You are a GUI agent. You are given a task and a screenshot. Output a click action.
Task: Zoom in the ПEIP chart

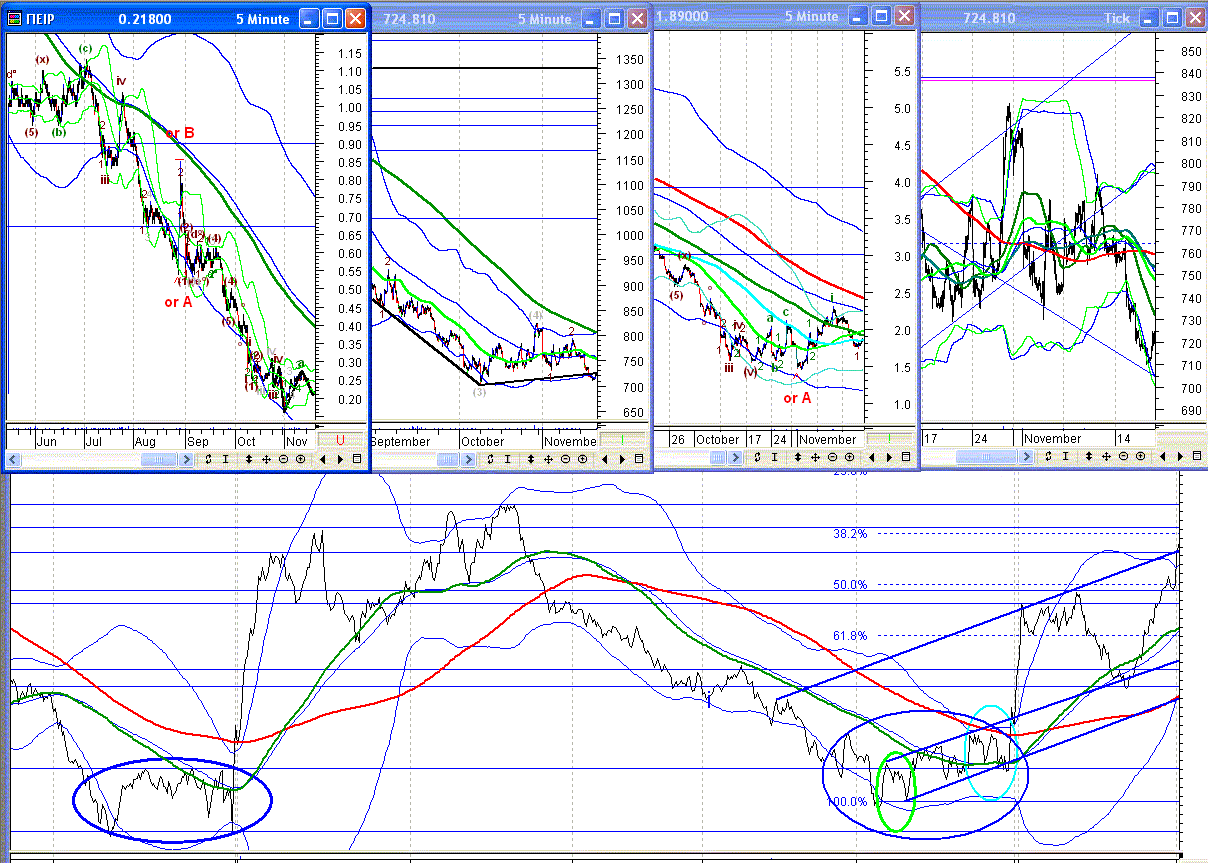click(300, 459)
